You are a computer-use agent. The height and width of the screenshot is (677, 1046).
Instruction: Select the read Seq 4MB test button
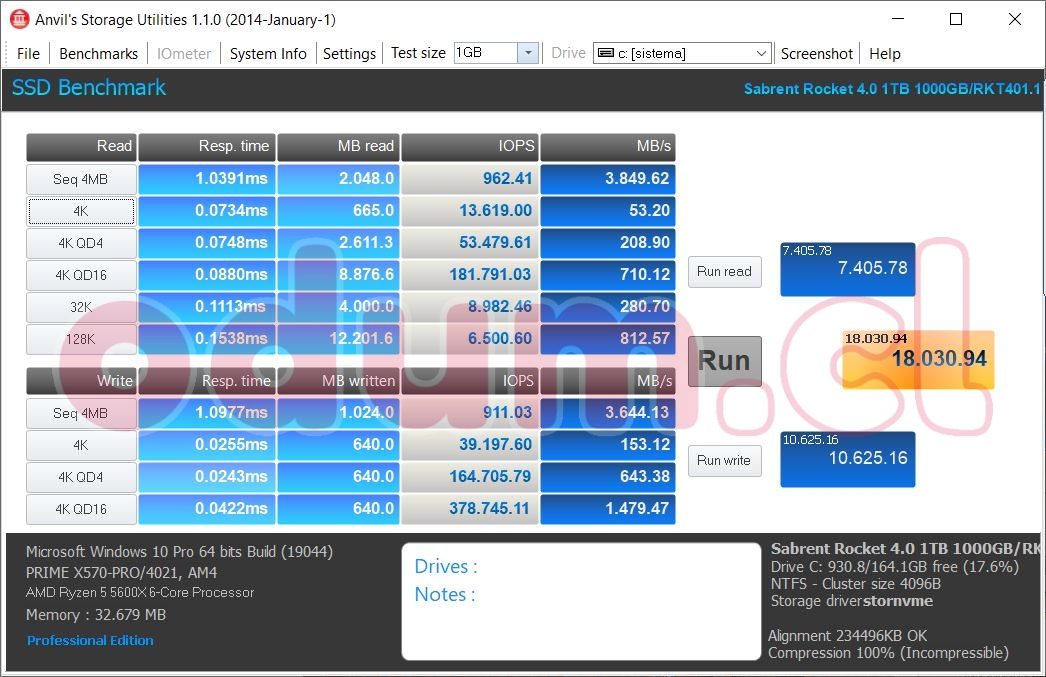tap(81, 180)
